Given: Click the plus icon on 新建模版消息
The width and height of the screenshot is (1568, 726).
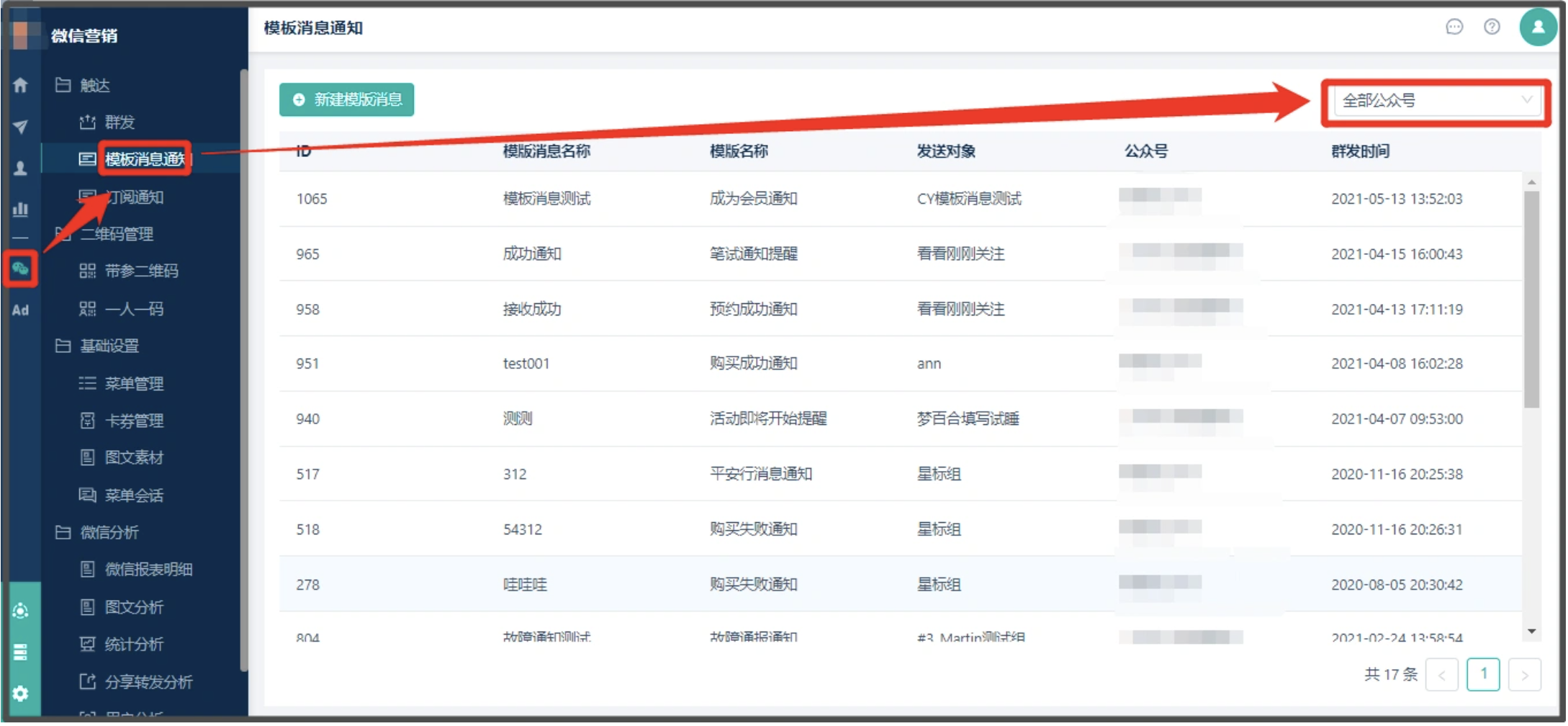Looking at the screenshot, I should tap(299, 99).
